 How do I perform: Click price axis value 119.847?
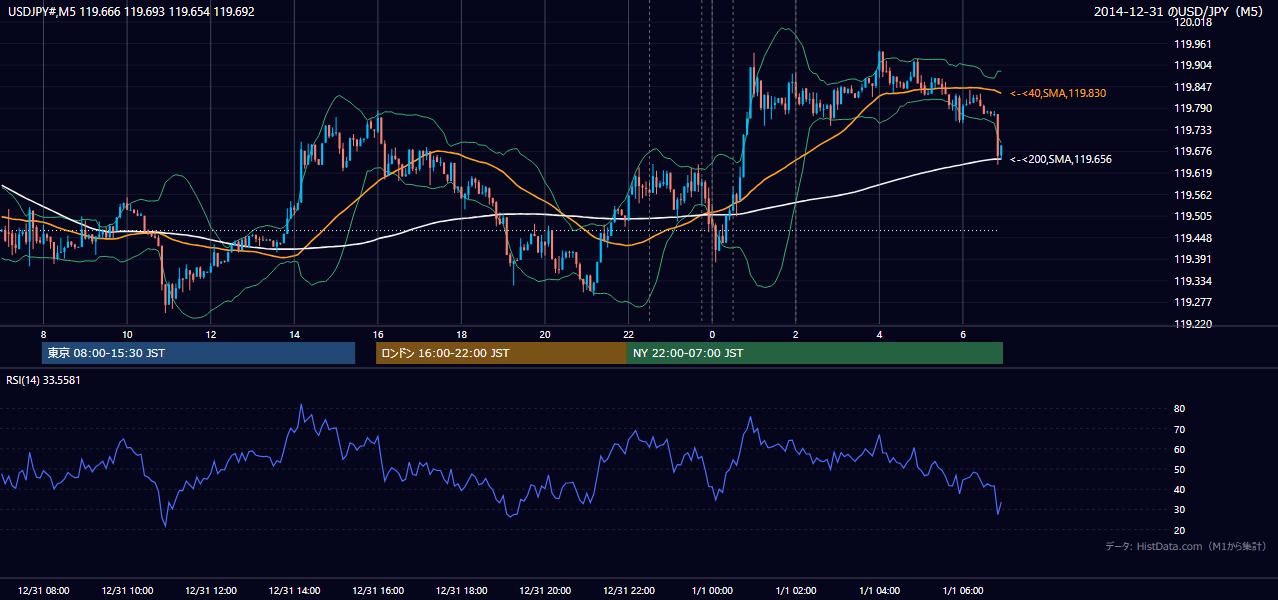(x=1192, y=87)
